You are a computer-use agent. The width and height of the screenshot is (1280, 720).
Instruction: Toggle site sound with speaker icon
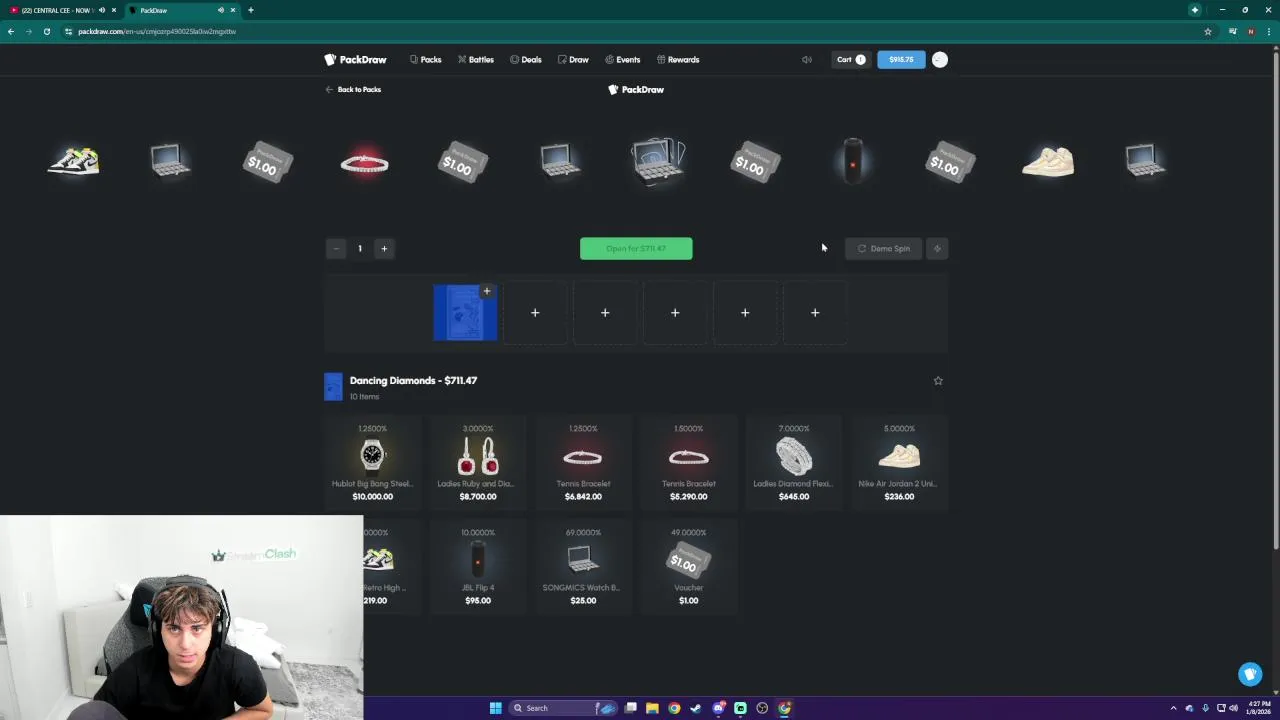tap(807, 60)
